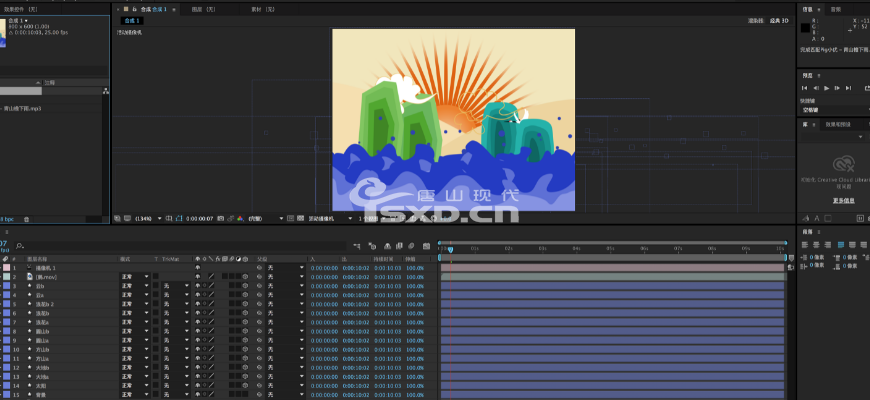Enable motion blur icon in timeline header

pyautogui.click(x=411, y=246)
